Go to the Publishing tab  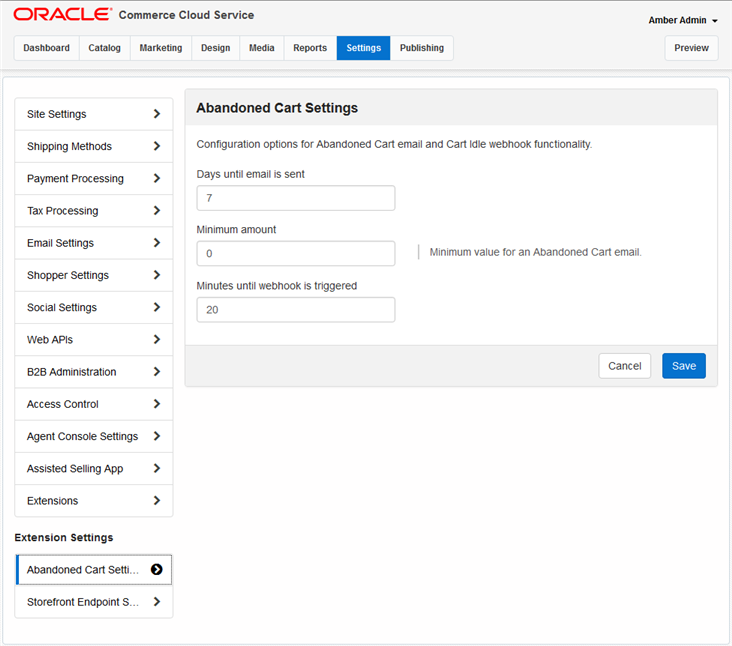(x=422, y=48)
